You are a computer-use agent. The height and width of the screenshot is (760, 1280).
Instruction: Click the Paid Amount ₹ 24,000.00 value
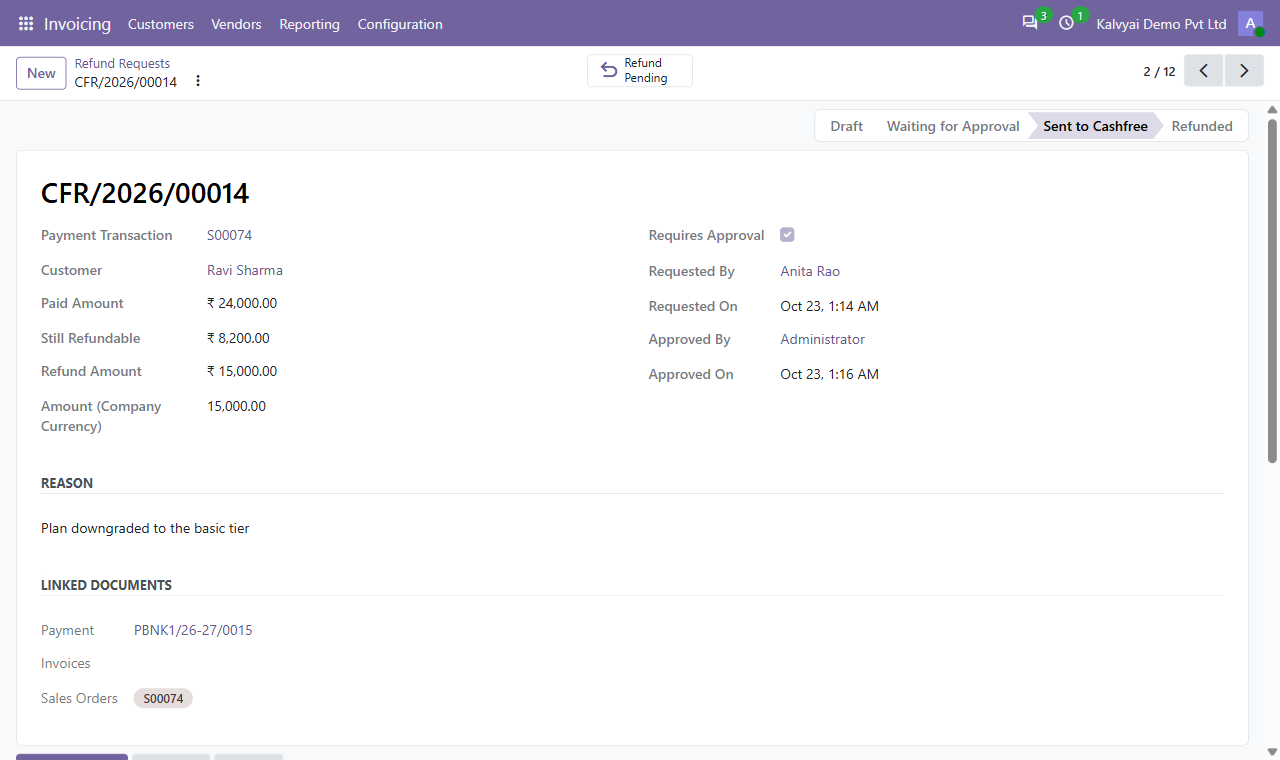pos(242,303)
